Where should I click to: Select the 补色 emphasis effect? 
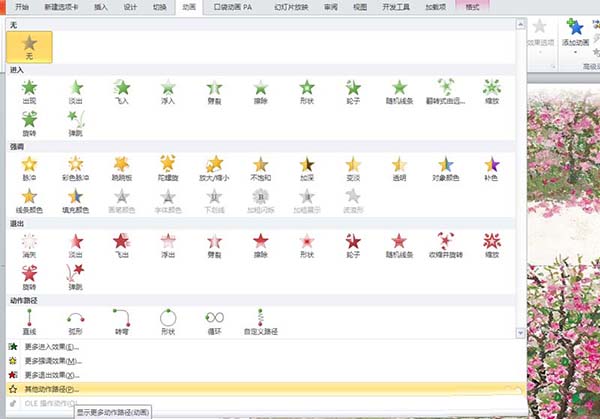coord(492,168)
